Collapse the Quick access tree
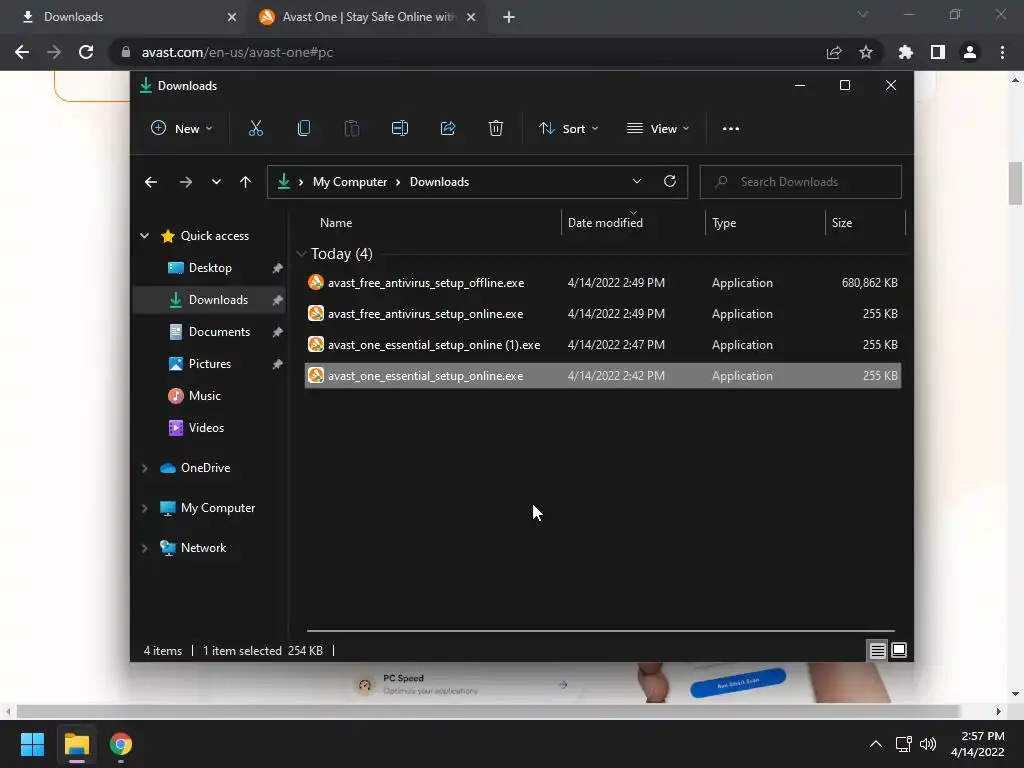 tap(144, 236)
